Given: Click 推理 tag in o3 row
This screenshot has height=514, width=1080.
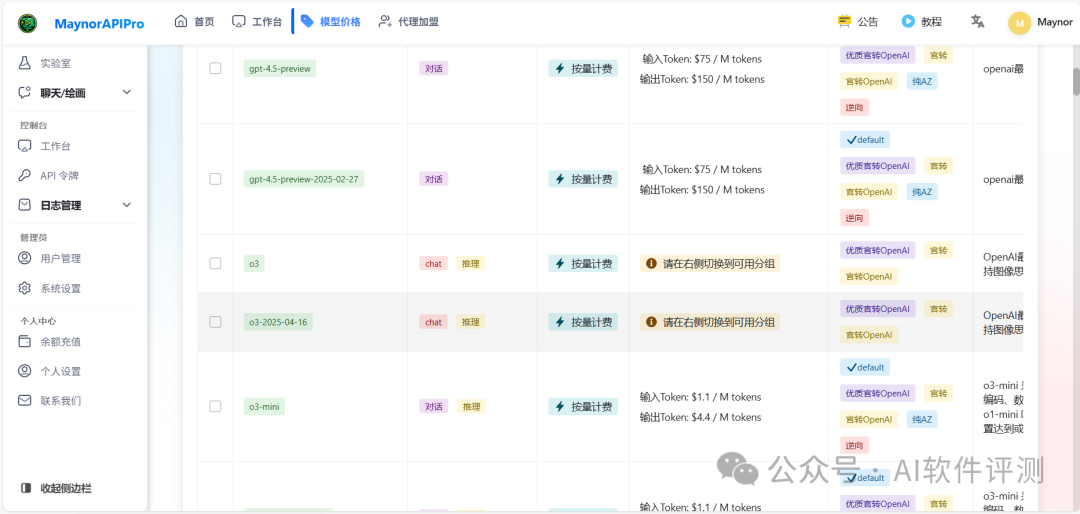Looking at the screenshot, I should point(470,263).
